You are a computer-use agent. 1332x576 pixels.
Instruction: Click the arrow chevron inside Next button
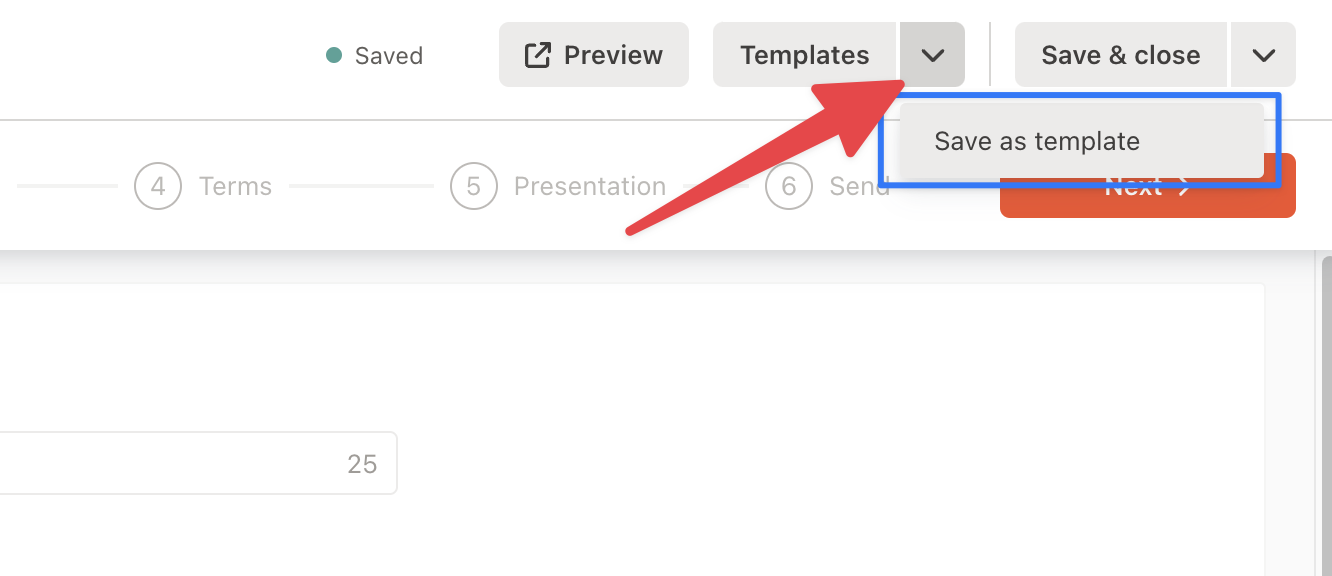(1184, 187)
